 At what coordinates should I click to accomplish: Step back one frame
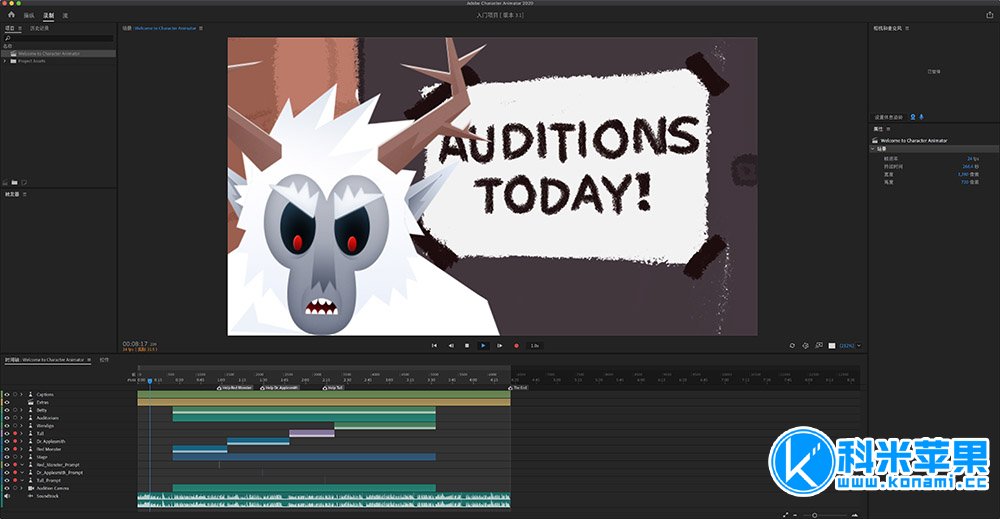coord(451,346)
